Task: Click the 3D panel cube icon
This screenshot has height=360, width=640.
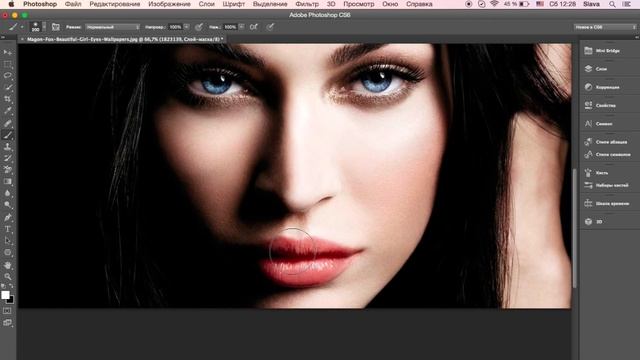Action: click(x=588, y=222)
